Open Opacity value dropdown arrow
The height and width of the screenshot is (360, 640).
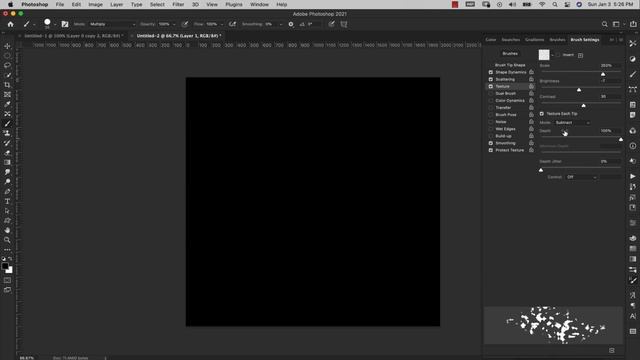pos(174,24)
